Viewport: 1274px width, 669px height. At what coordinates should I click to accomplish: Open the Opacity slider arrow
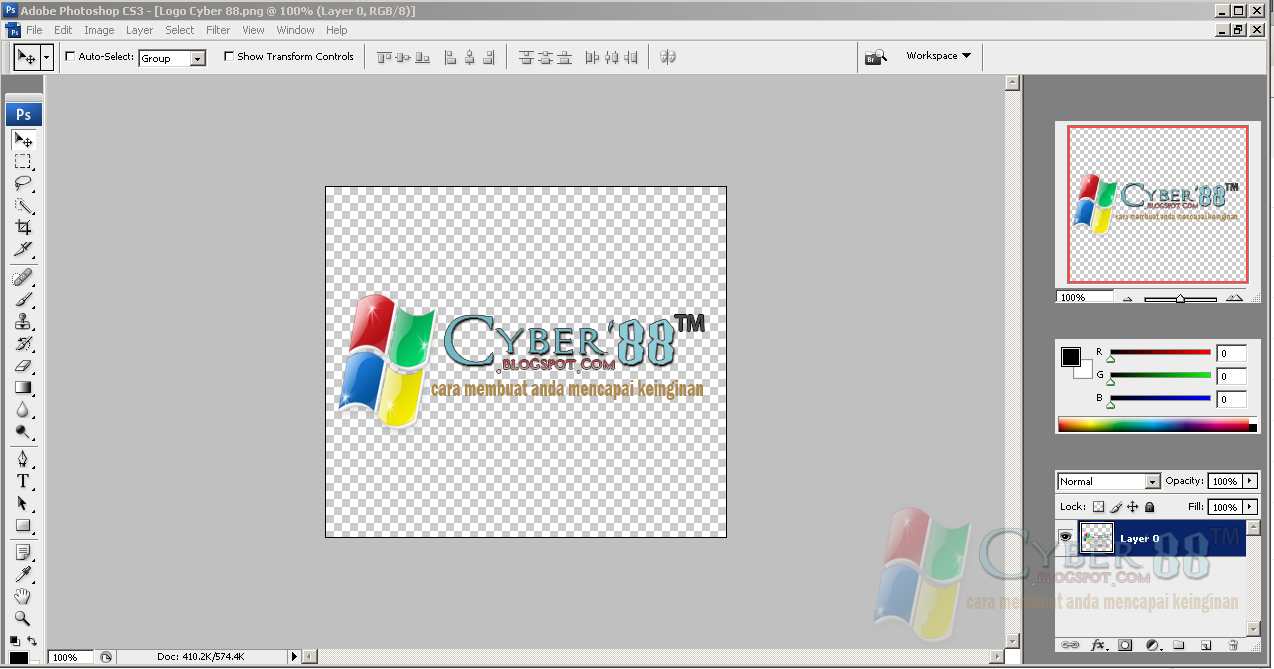(1250, 481)
